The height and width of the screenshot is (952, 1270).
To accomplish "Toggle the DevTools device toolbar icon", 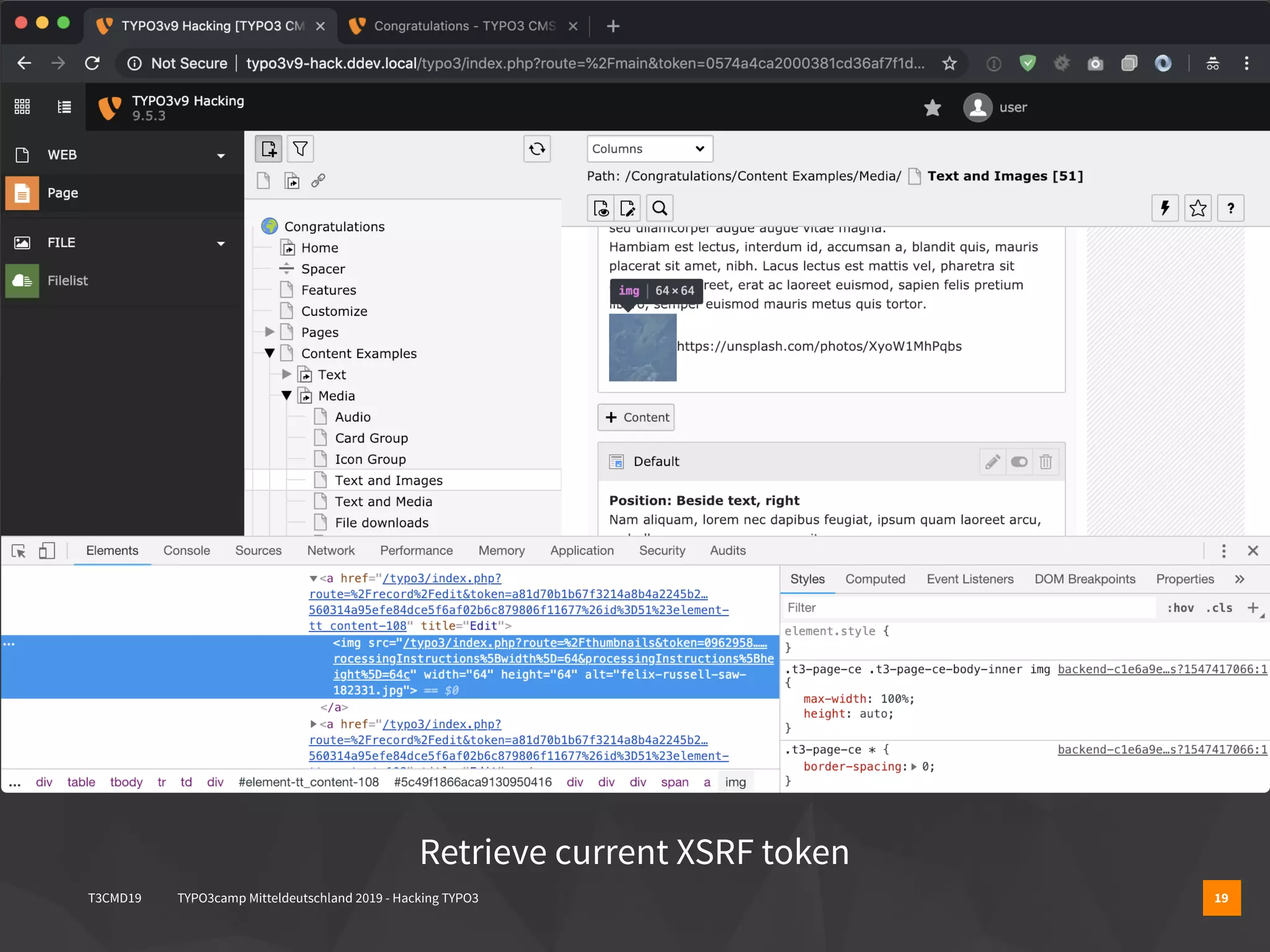I will click(x=47, y=551).
